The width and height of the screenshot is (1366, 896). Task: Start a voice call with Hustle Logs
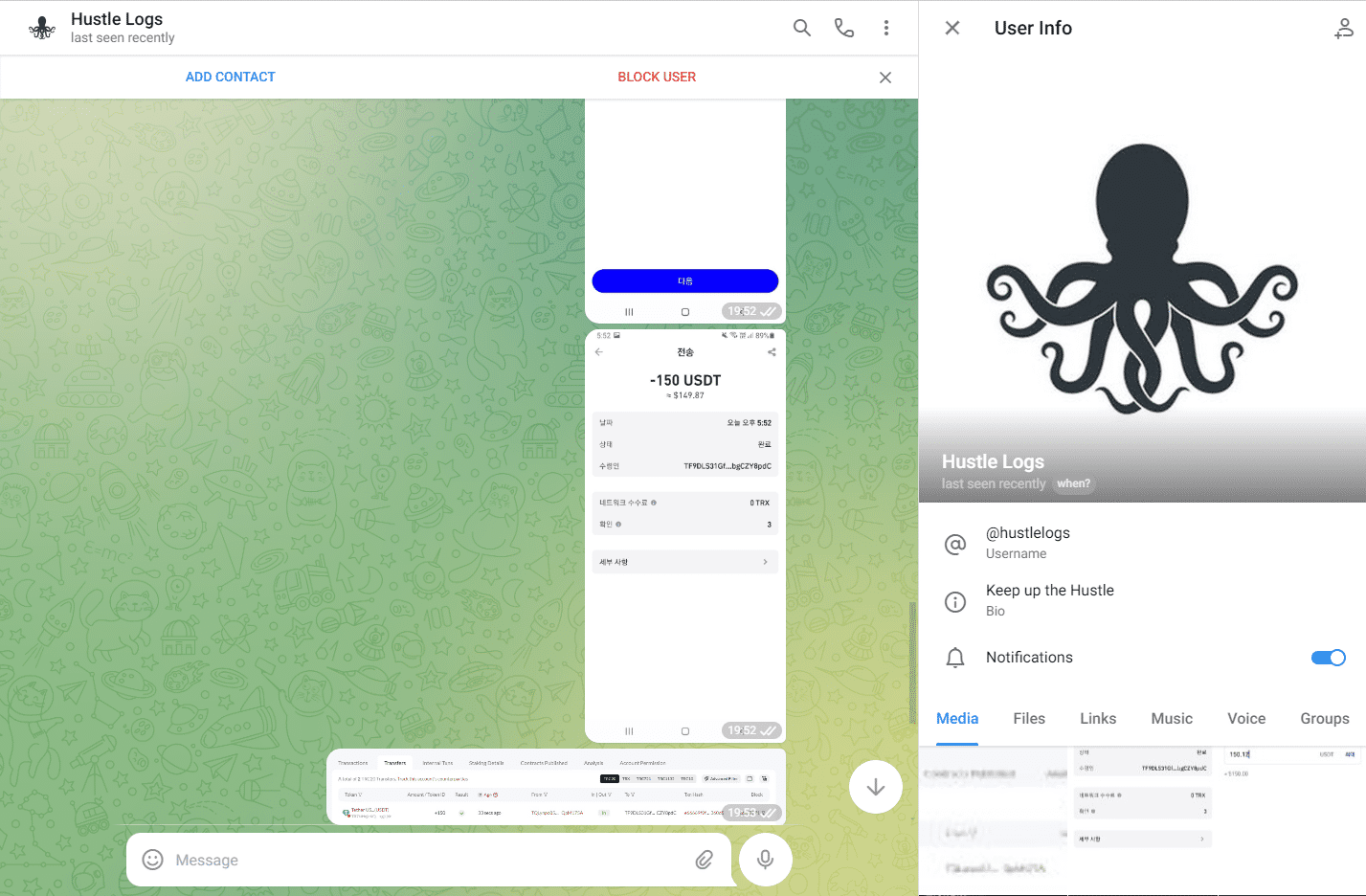coord(844,28)
